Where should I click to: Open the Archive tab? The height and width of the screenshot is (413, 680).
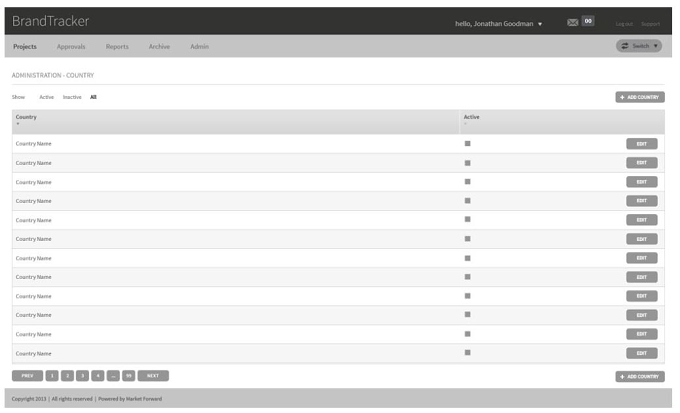pyautogui.click(x=159, y=46)
